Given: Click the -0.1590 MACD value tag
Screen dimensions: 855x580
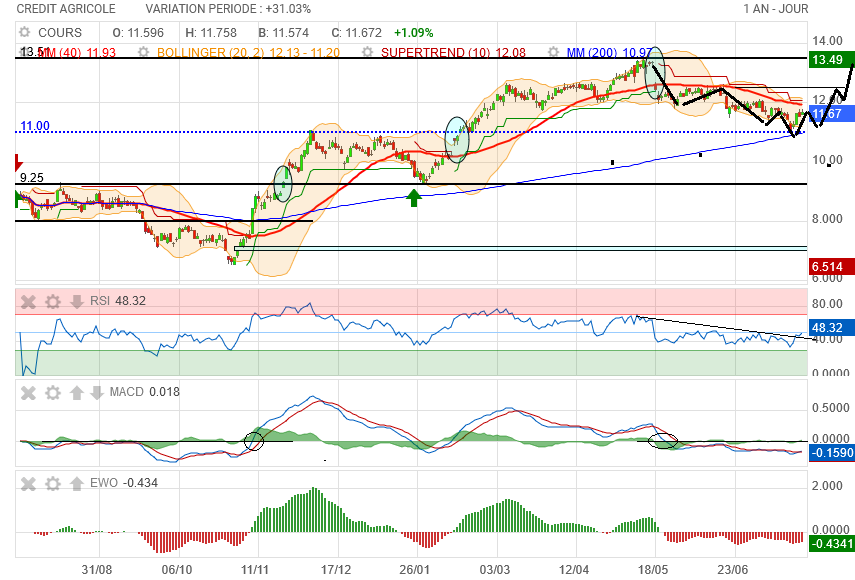Looking at the screenshot, I should [832, 453].
